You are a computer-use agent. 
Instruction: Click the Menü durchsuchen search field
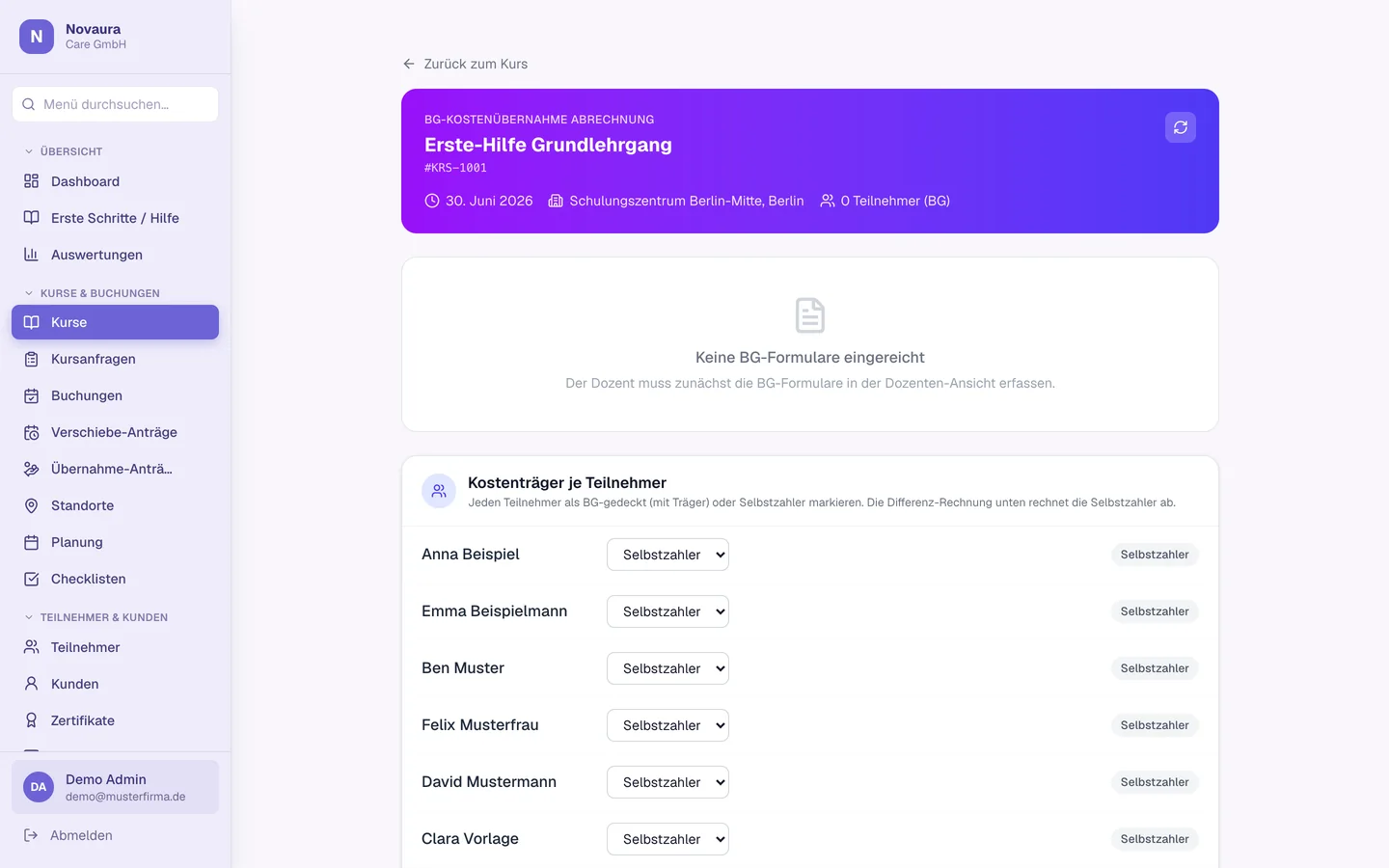coord(115,104)
